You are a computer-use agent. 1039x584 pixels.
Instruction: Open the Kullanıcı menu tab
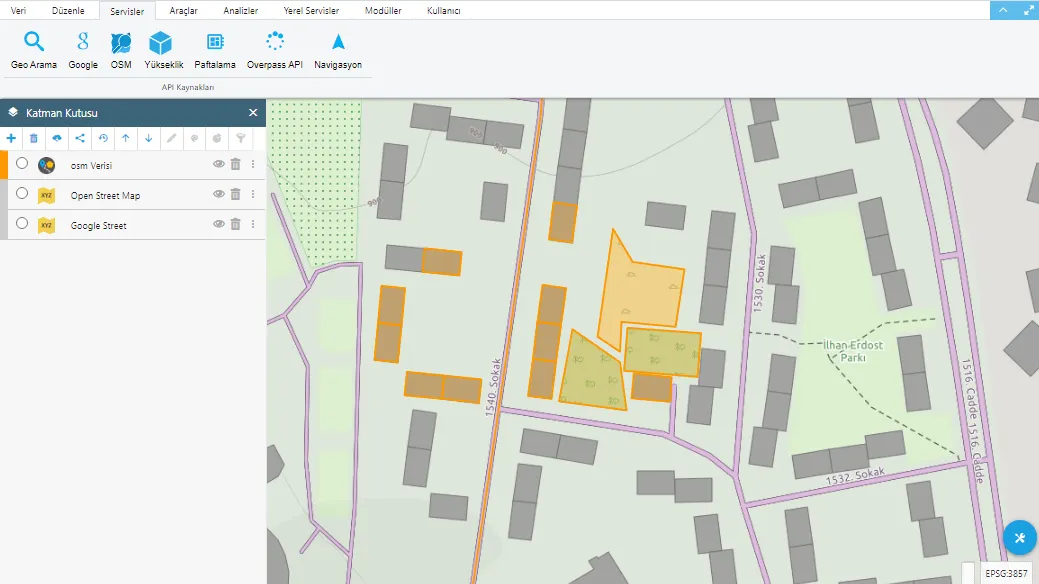coord(443,11)
